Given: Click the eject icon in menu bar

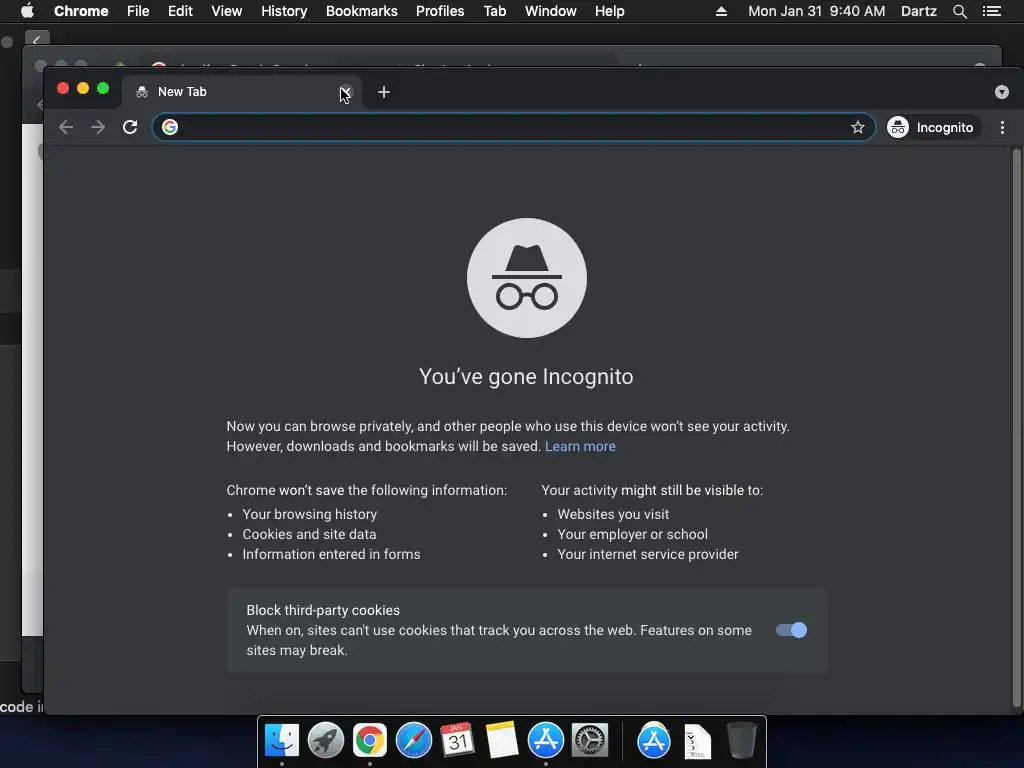Looking at the screenshot, I should pyautogui.click(x=722, y=11).
